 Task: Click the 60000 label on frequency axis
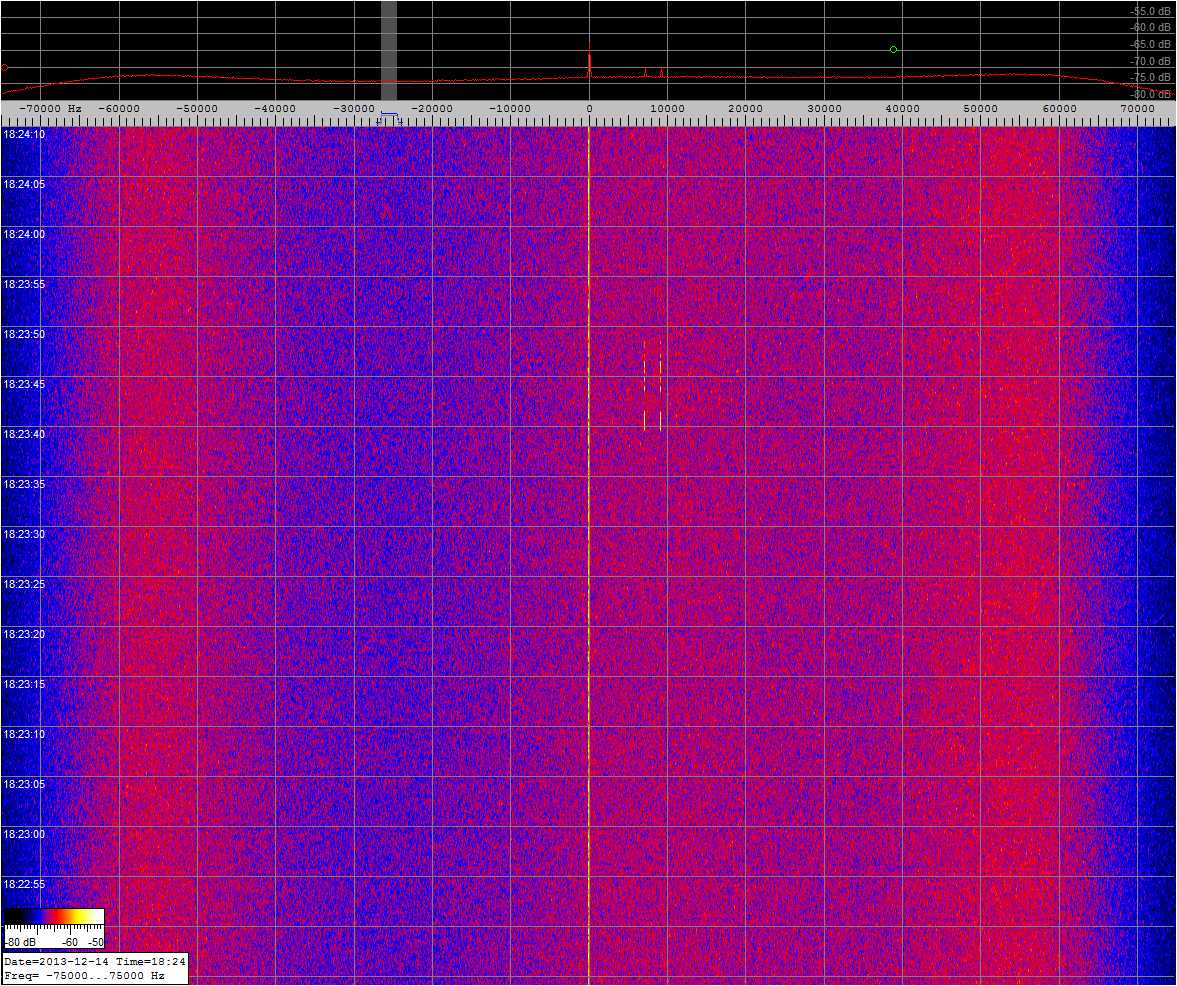click(x=1059, y=108)
